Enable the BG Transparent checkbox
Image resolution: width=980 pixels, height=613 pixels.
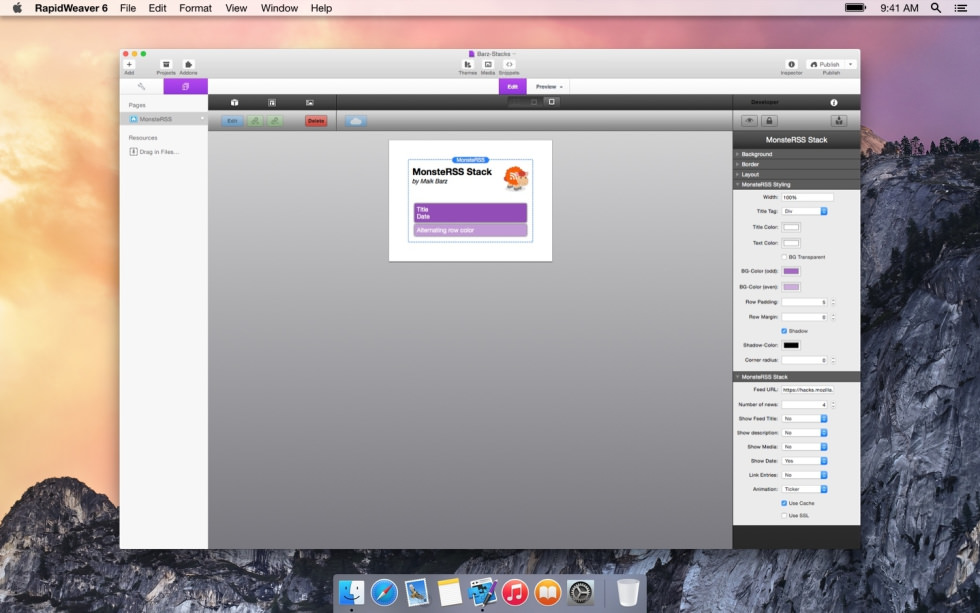tap(784, 257)
